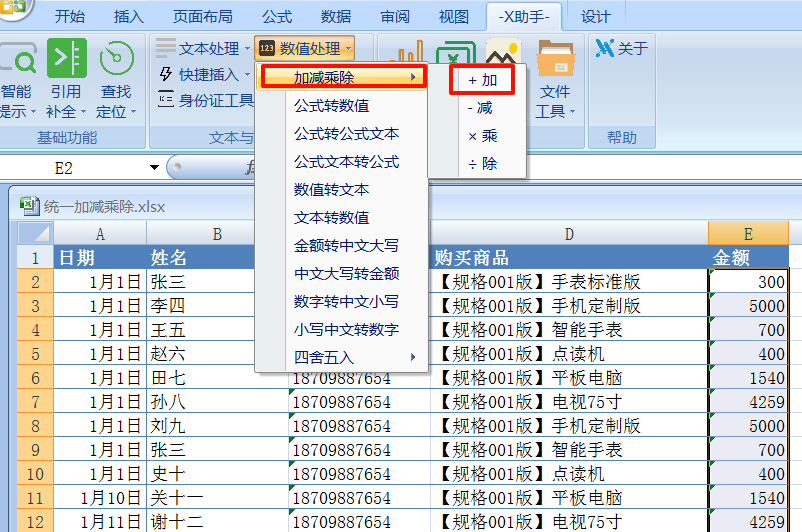Select the -X助手- tab
Image resolution: width=802 pixels, height=532 pixels.
point(524,16)
